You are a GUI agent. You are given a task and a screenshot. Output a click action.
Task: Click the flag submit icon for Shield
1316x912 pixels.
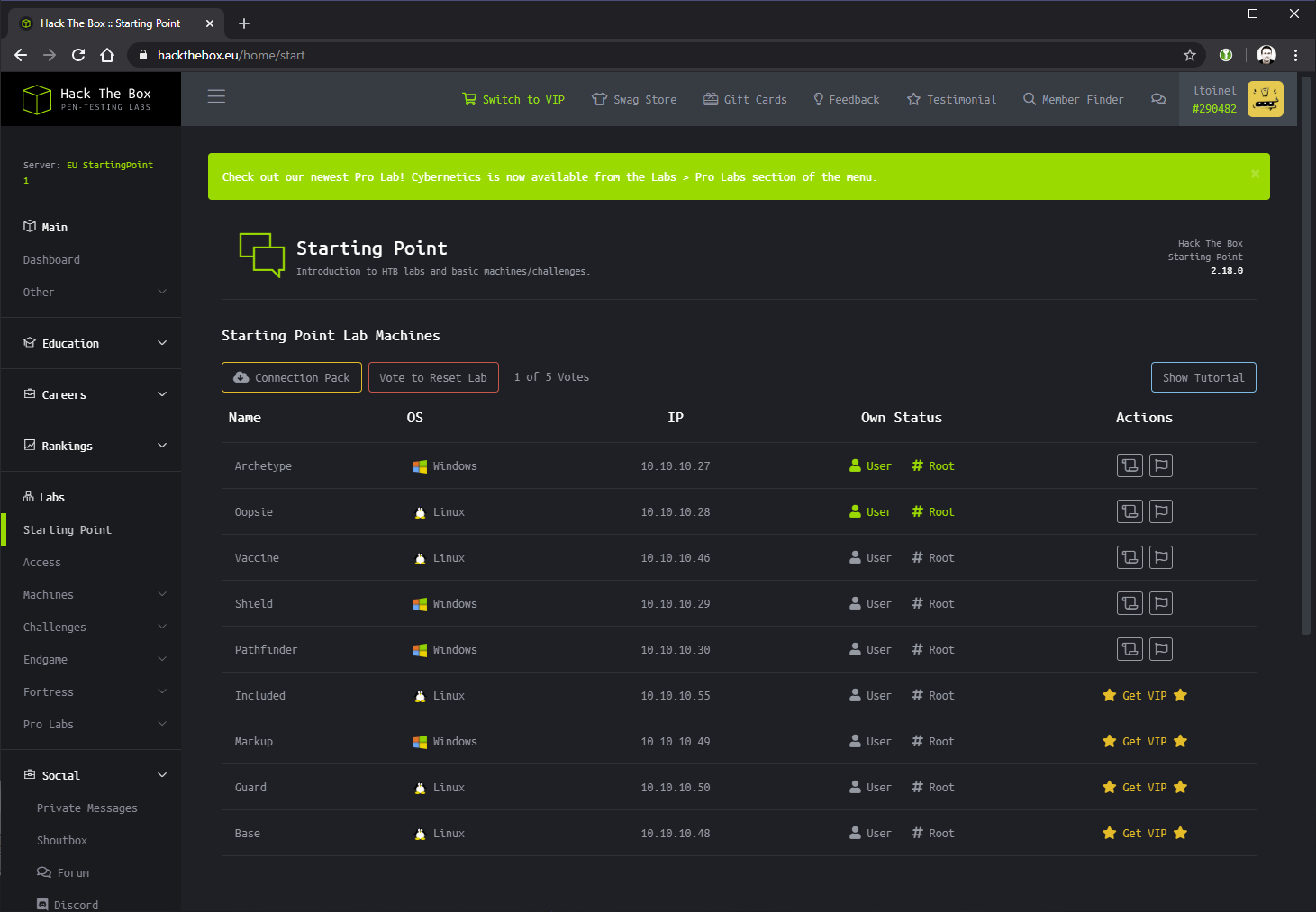[1161, 603]
